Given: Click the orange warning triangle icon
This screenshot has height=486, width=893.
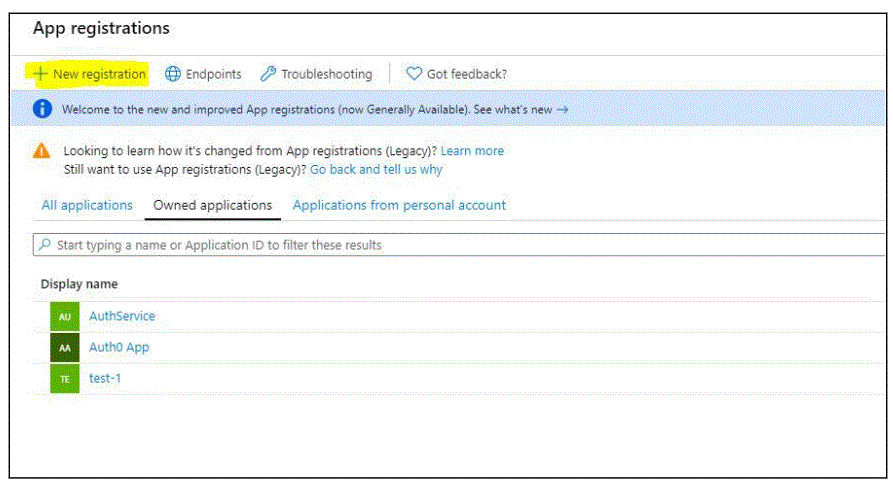Looking at the screenshot, I should 42,151.
